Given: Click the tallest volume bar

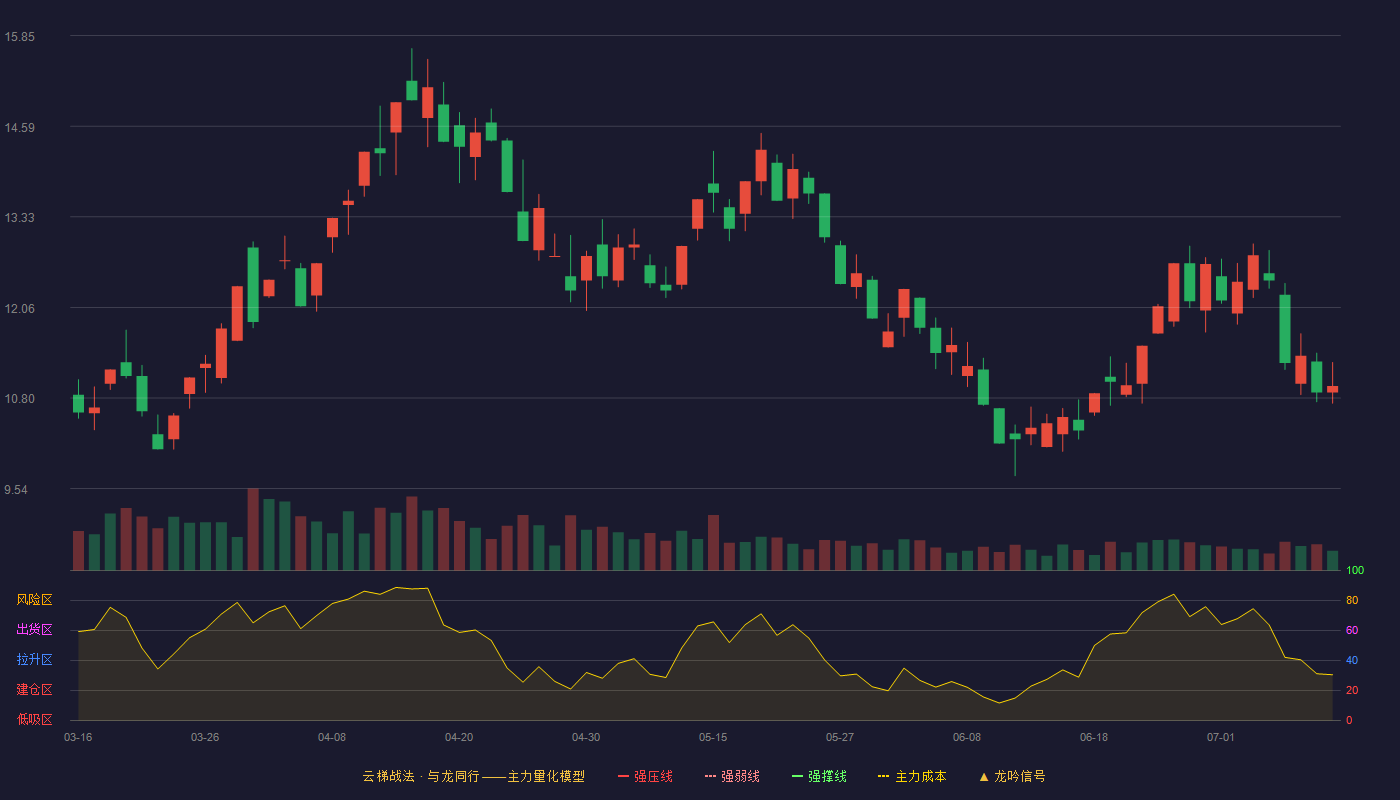Looking at the screenshot, I should click(253, 530).
